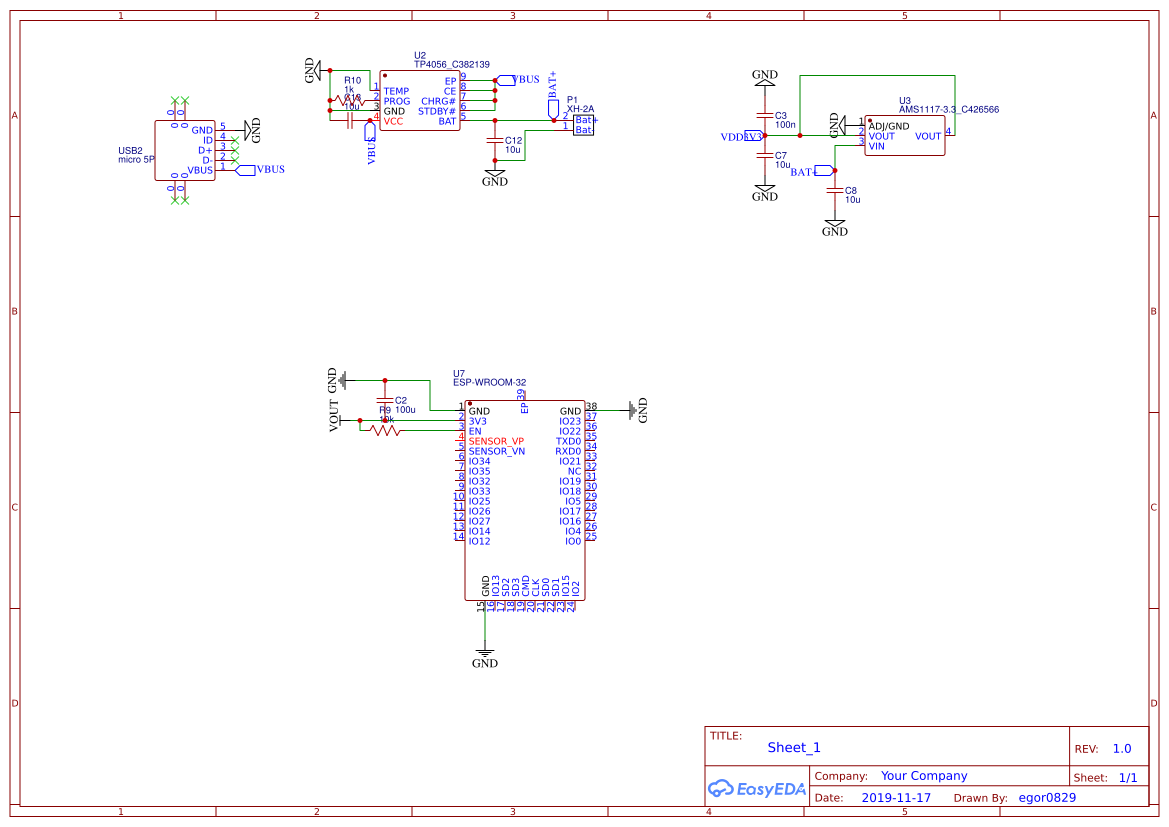The image size is (1169, 827).
Task: Click the REV value 1.0
Action: point(1120,747)
